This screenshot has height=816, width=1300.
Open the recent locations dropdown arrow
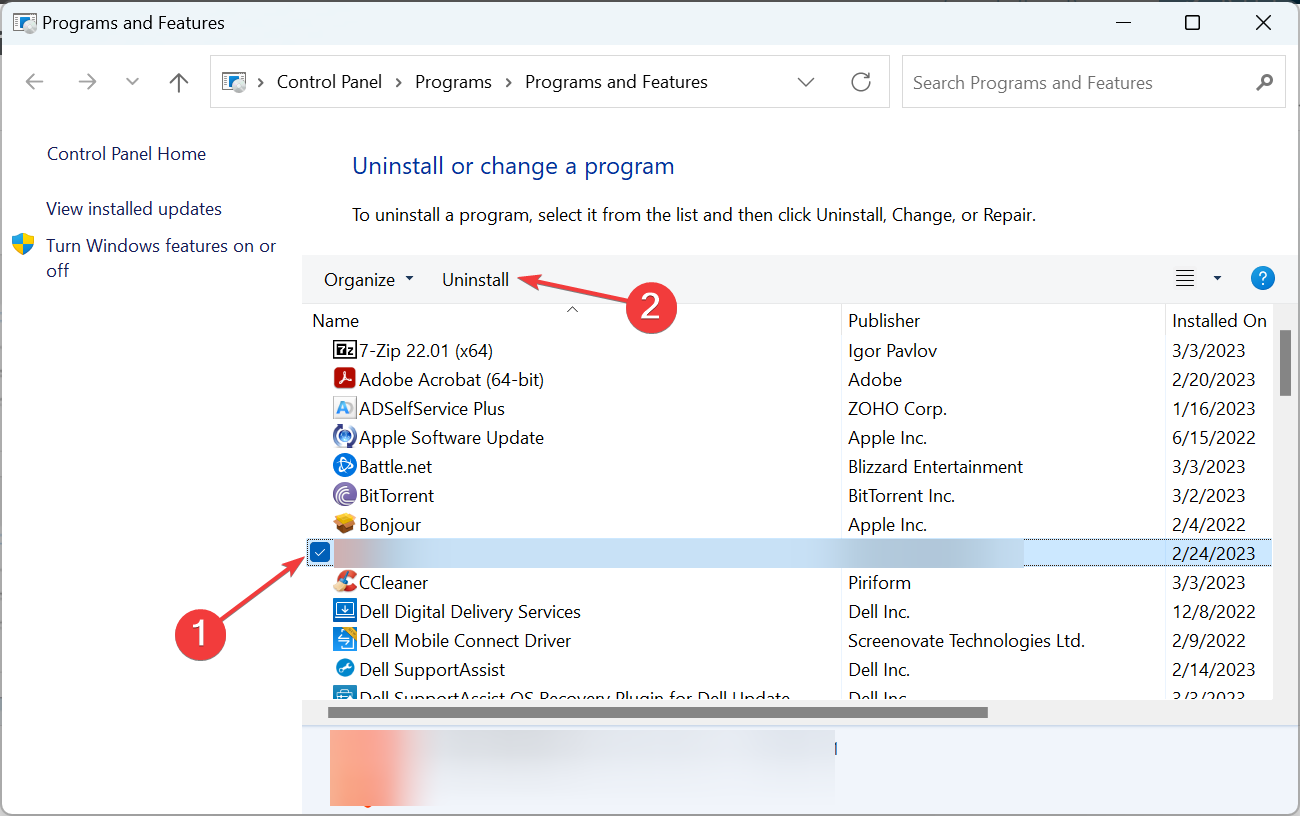click(132, 82)
